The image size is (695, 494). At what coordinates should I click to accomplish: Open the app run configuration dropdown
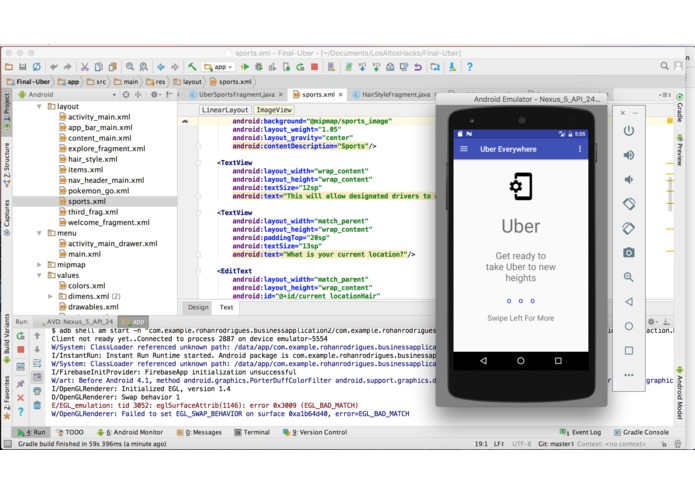point(218,67)
